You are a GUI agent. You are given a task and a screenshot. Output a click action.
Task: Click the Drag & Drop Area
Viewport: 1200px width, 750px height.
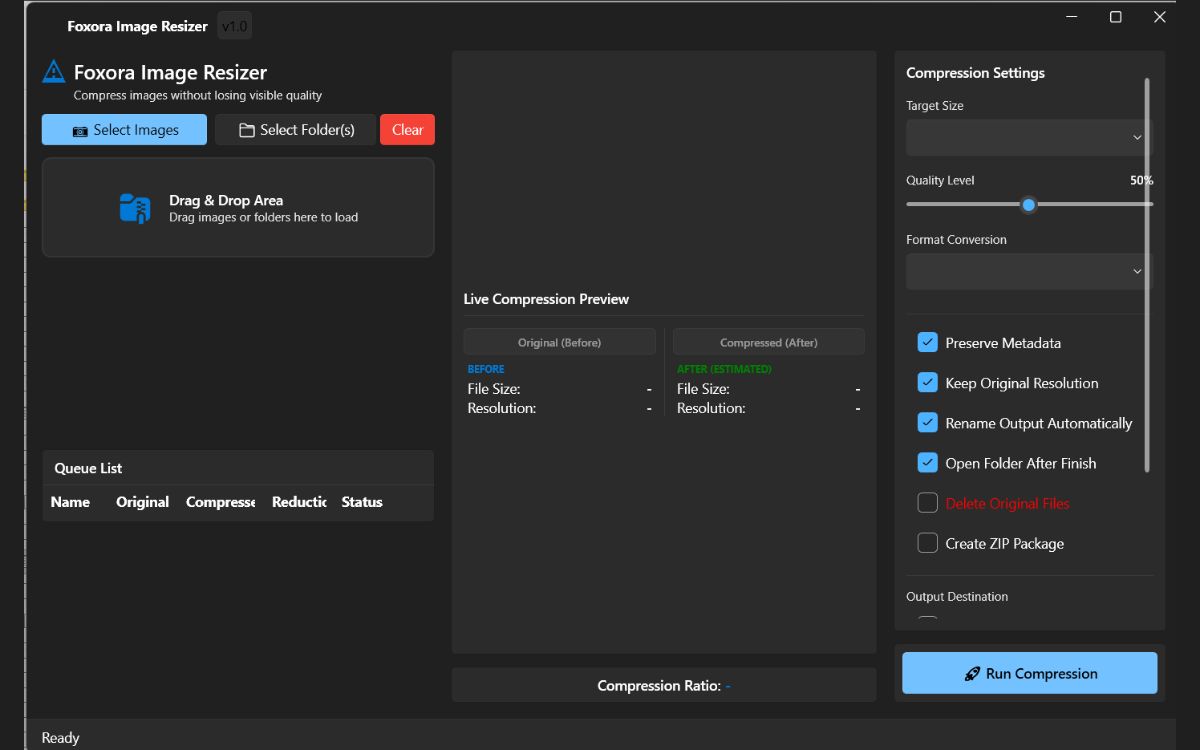point(238,208)
